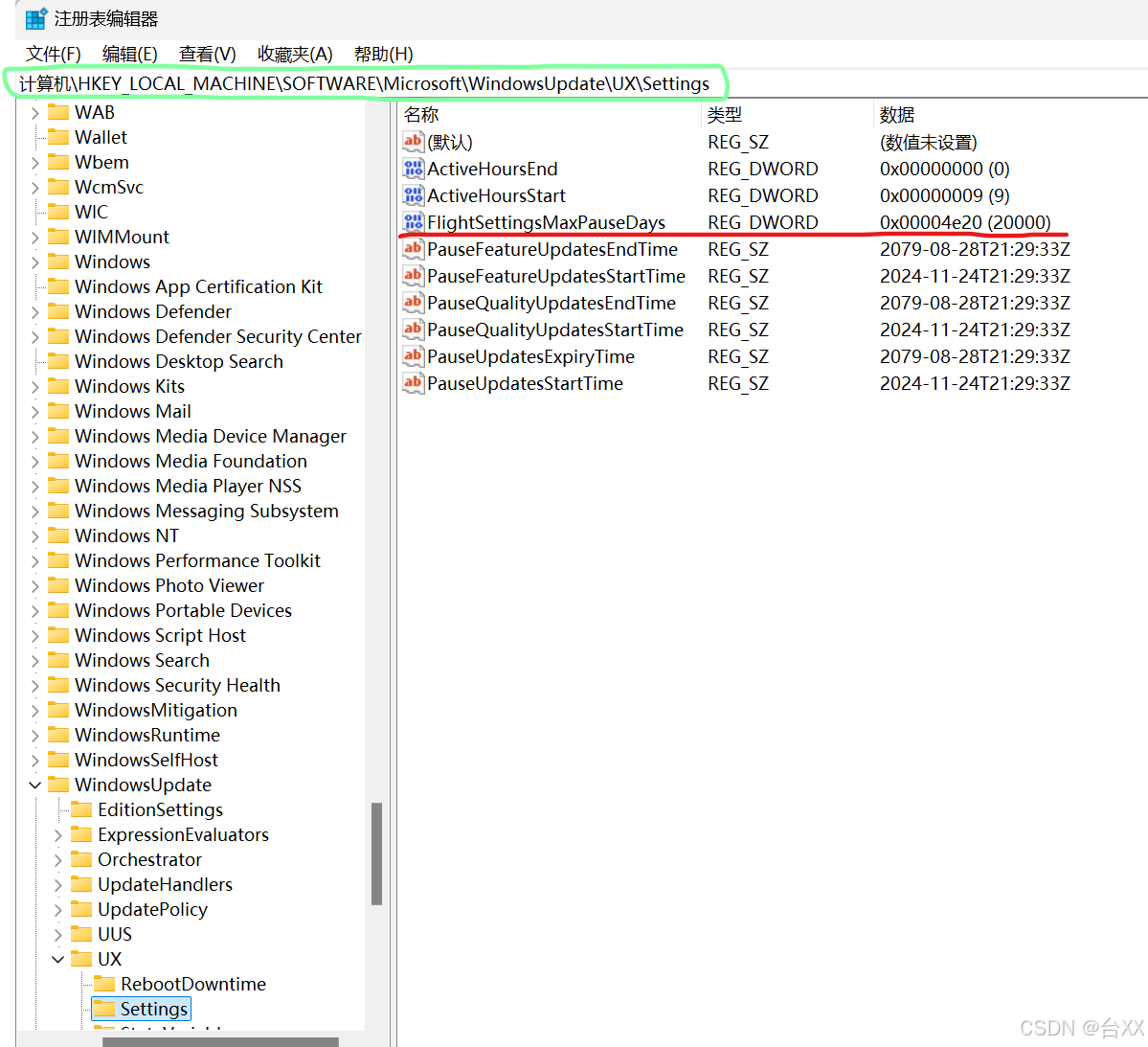Click the Wallet folder icon
This screenshot has height=1047, width=1148.
[57, 137]
